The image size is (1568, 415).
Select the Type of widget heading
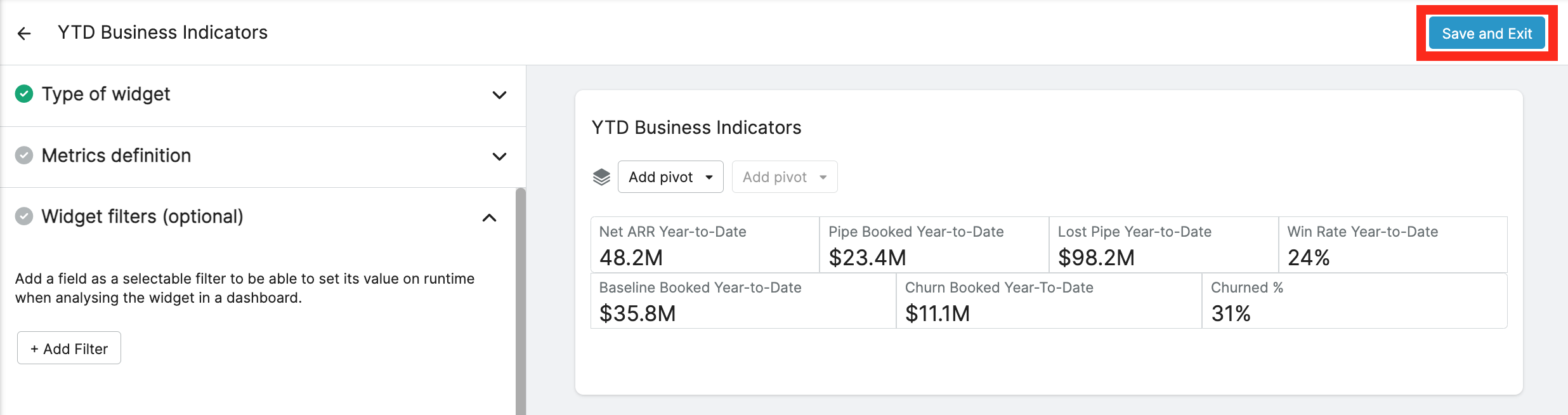(106, 94)
